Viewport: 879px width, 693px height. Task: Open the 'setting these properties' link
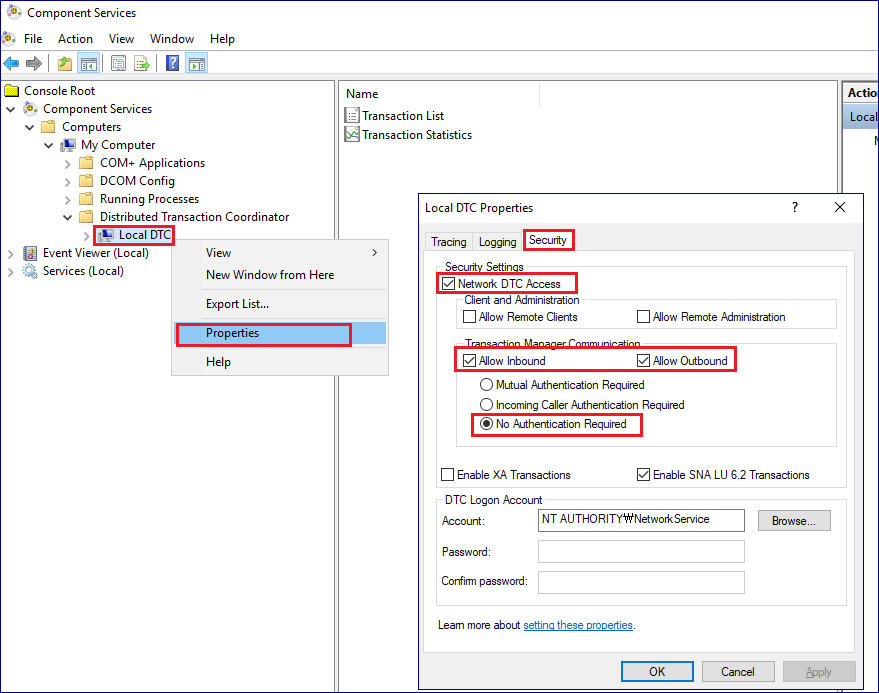click(x=578, y=625)
